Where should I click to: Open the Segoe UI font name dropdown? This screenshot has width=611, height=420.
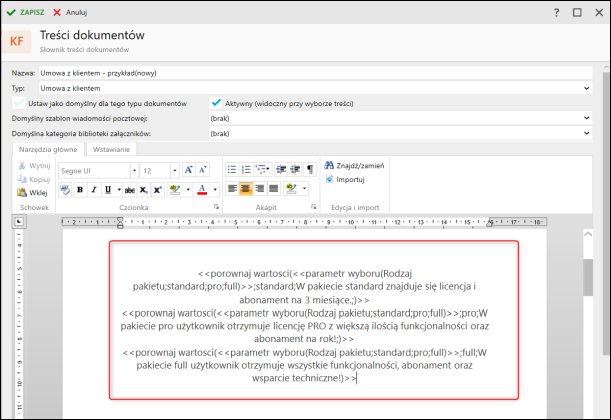point(134,171)
